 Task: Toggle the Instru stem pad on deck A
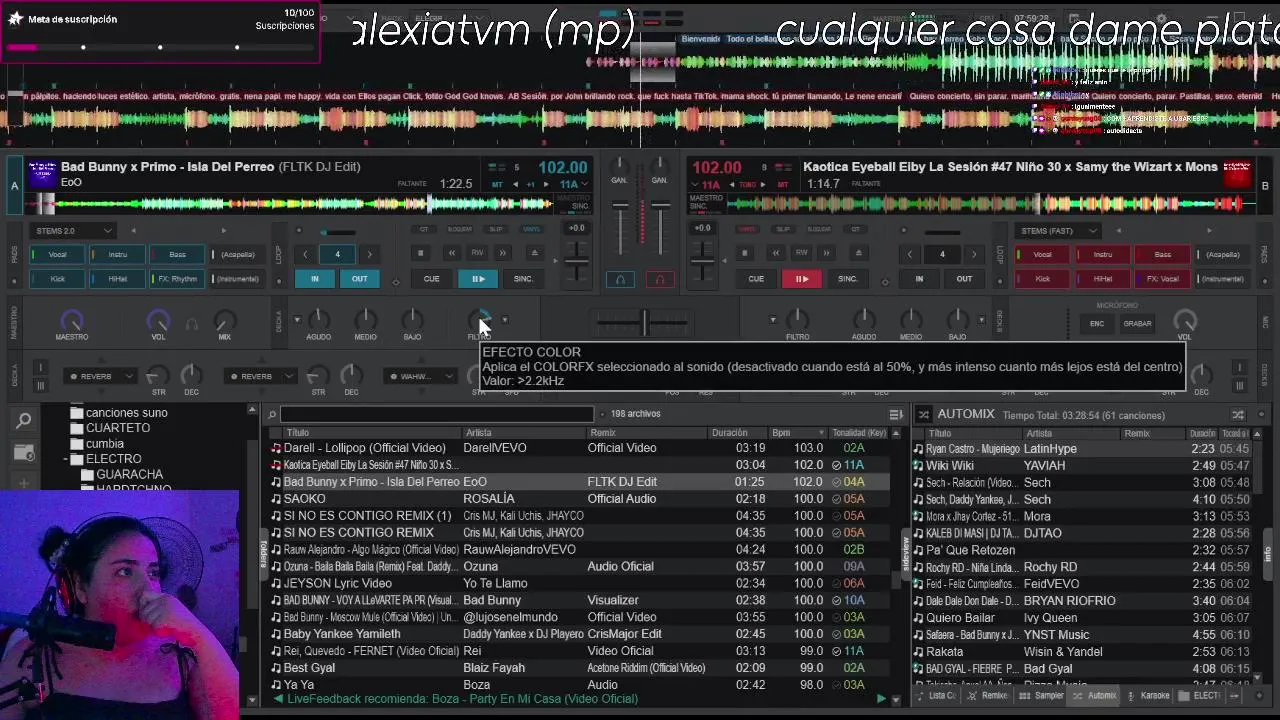pos(118,254)
